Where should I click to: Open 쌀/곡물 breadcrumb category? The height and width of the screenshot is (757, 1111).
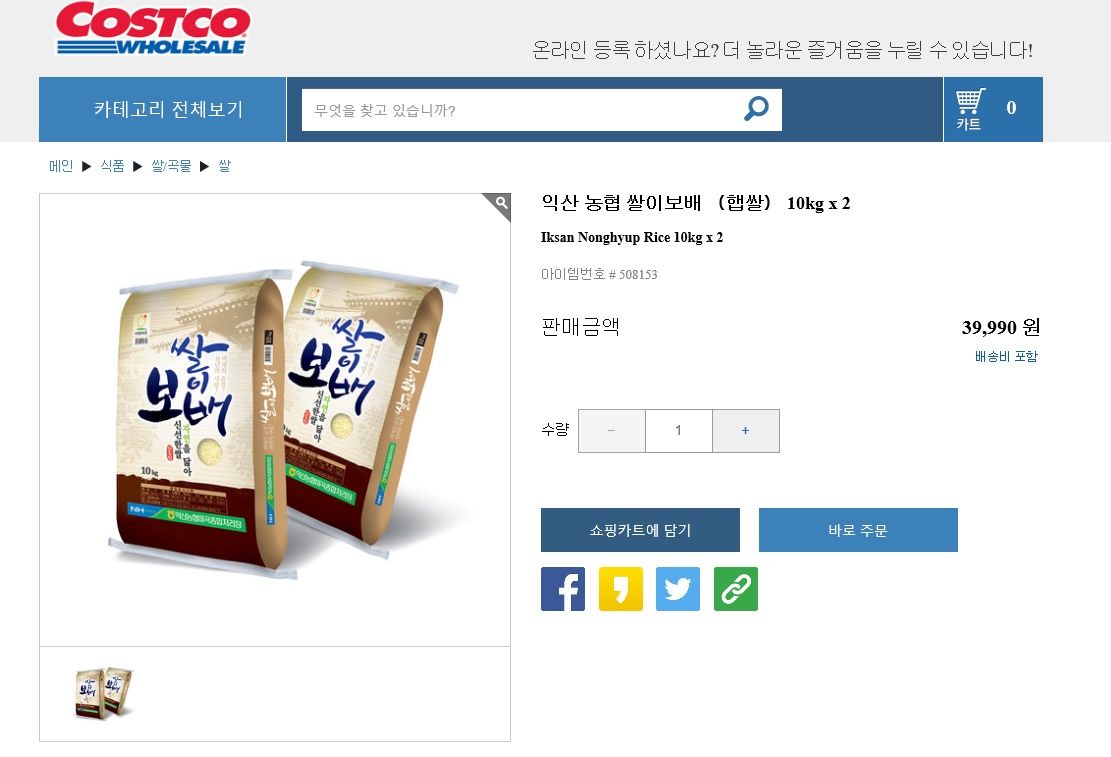[171, 166]
